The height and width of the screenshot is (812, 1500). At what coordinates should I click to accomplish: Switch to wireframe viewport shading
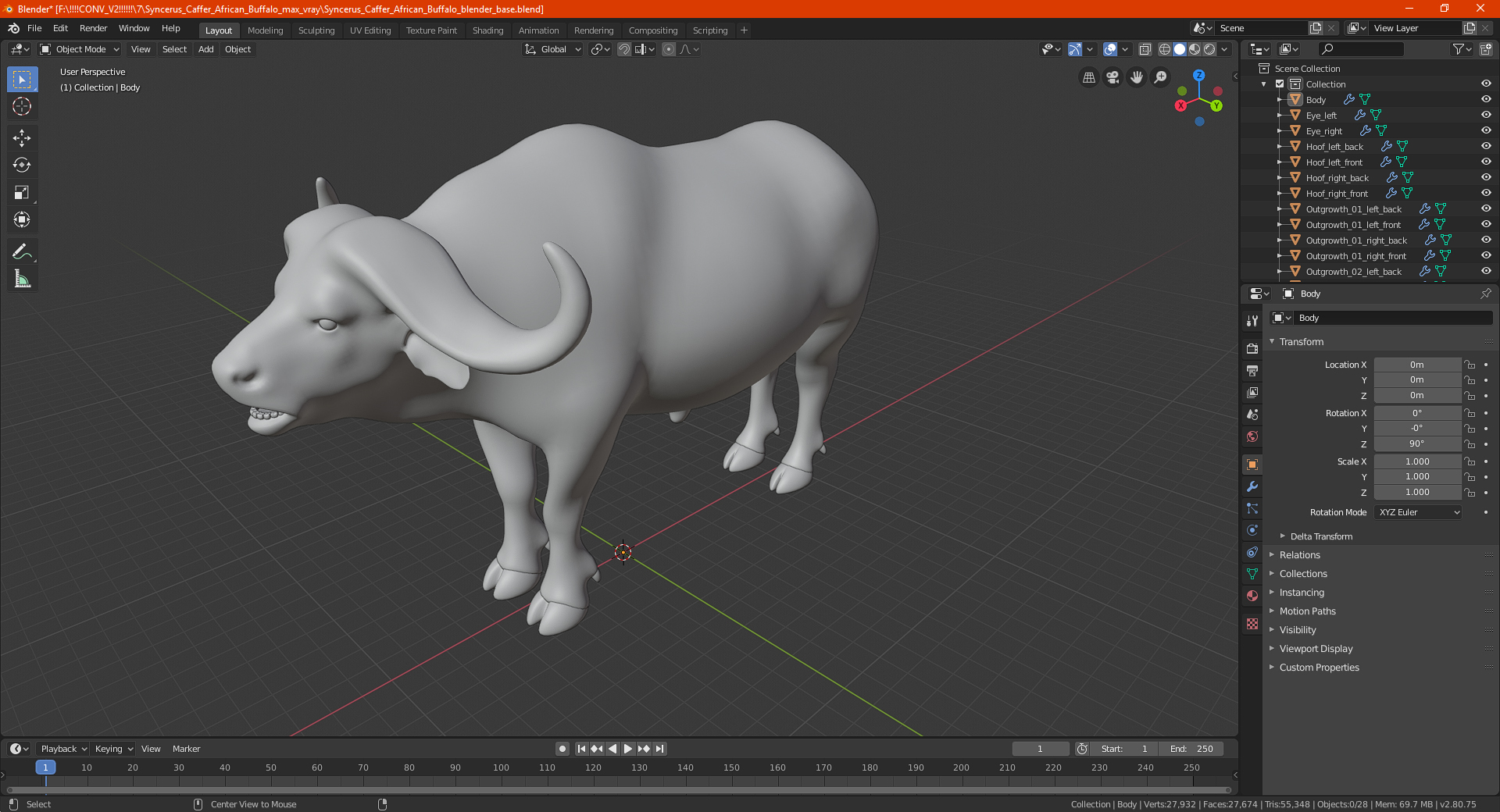coord(1165,49)
